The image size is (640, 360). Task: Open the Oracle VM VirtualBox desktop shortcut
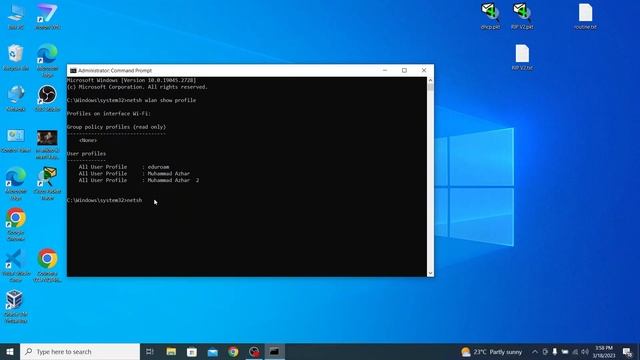pos(16,306)
